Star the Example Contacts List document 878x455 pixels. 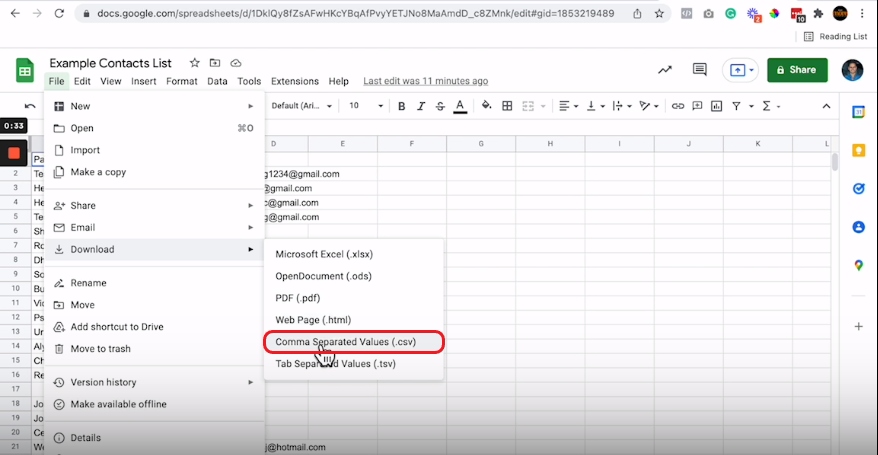[194, 63]
